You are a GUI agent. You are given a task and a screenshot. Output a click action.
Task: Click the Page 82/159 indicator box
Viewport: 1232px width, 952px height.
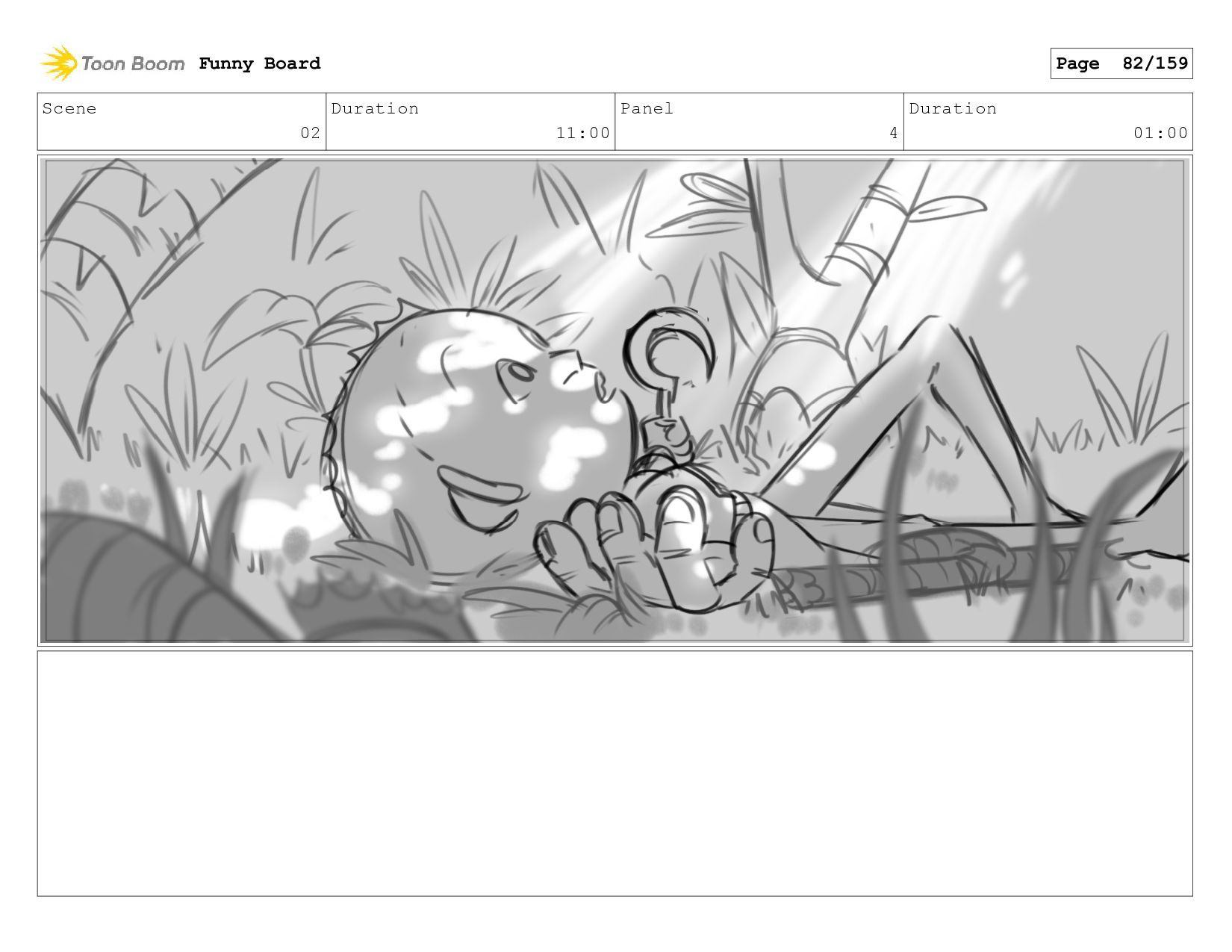(x=1121, y=63)
